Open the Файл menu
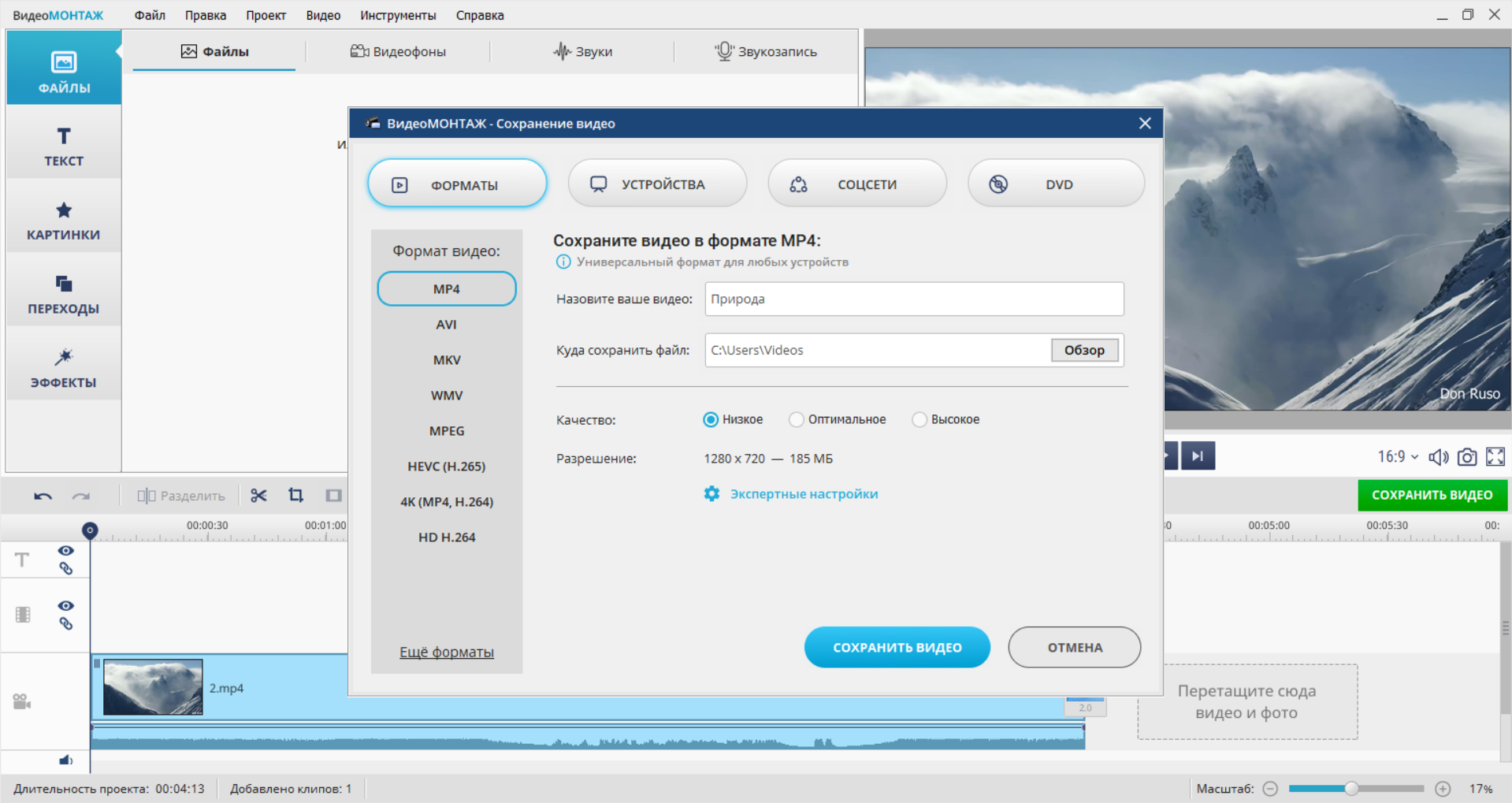The width and height of the screenshot is (1512, 803). [150, 15]
